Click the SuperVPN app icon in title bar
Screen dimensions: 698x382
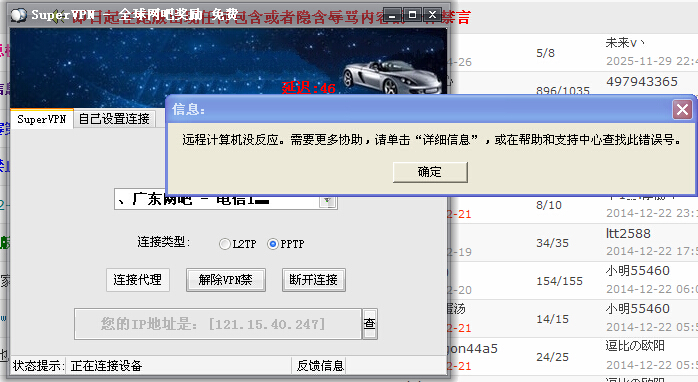[x=18, y=15]
